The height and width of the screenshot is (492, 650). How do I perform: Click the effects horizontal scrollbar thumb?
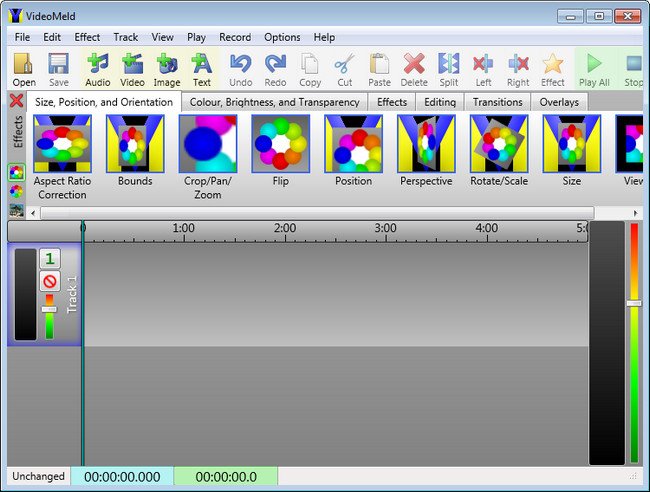tap(317, 213)
